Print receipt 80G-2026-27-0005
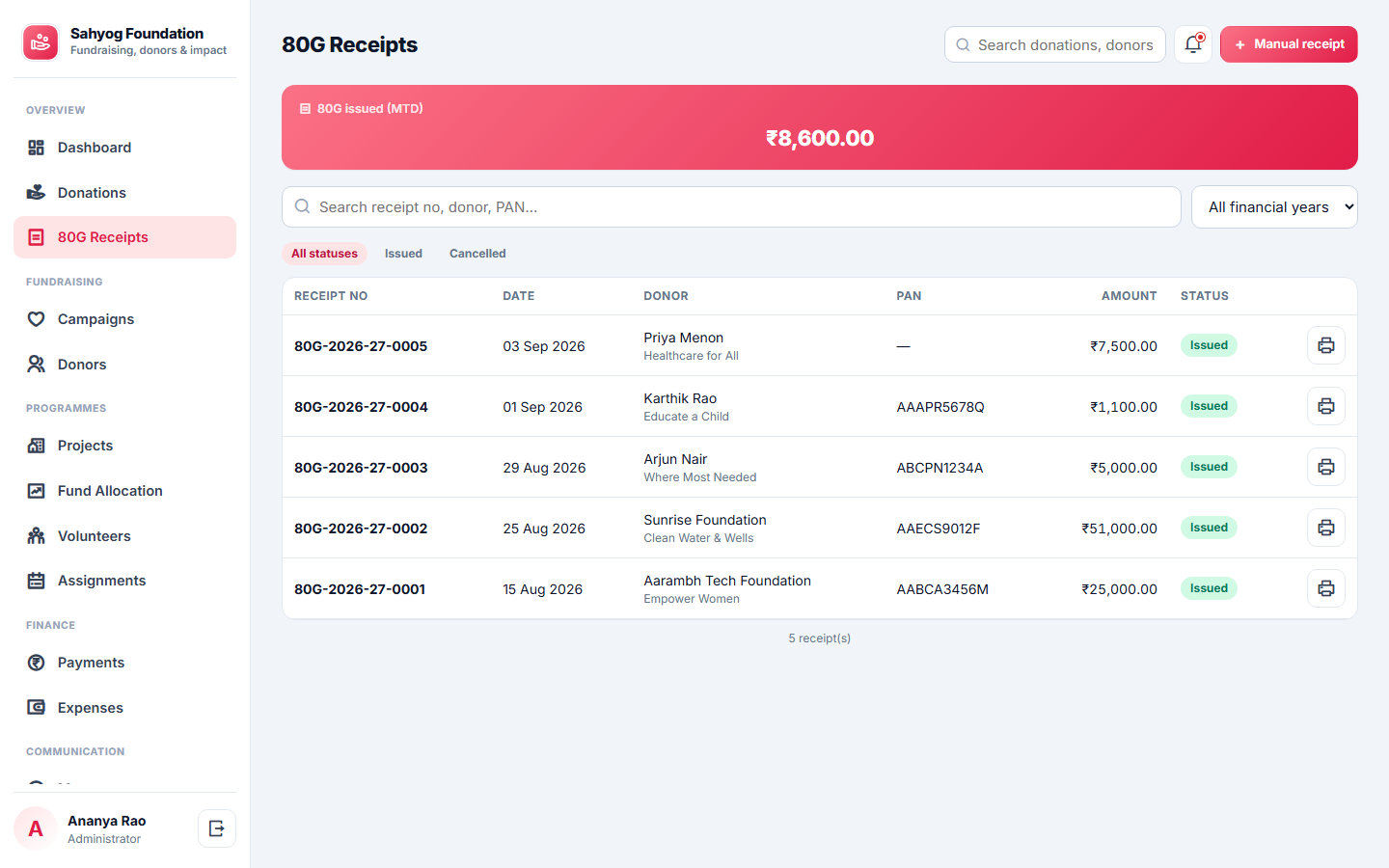 [1326, 345]
